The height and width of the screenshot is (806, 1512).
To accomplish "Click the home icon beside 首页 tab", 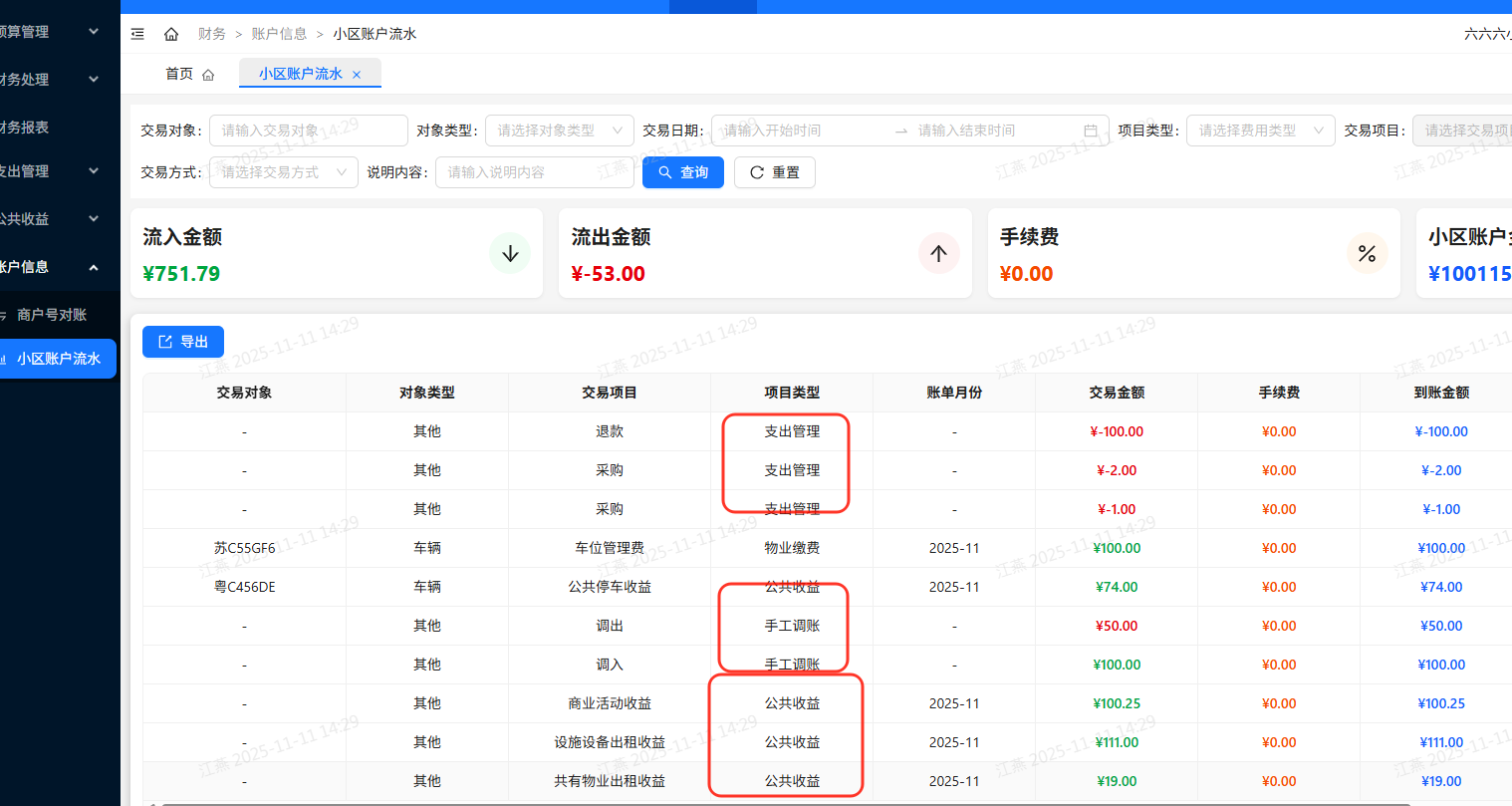I will pyautogui.click(x=208, y=75).
